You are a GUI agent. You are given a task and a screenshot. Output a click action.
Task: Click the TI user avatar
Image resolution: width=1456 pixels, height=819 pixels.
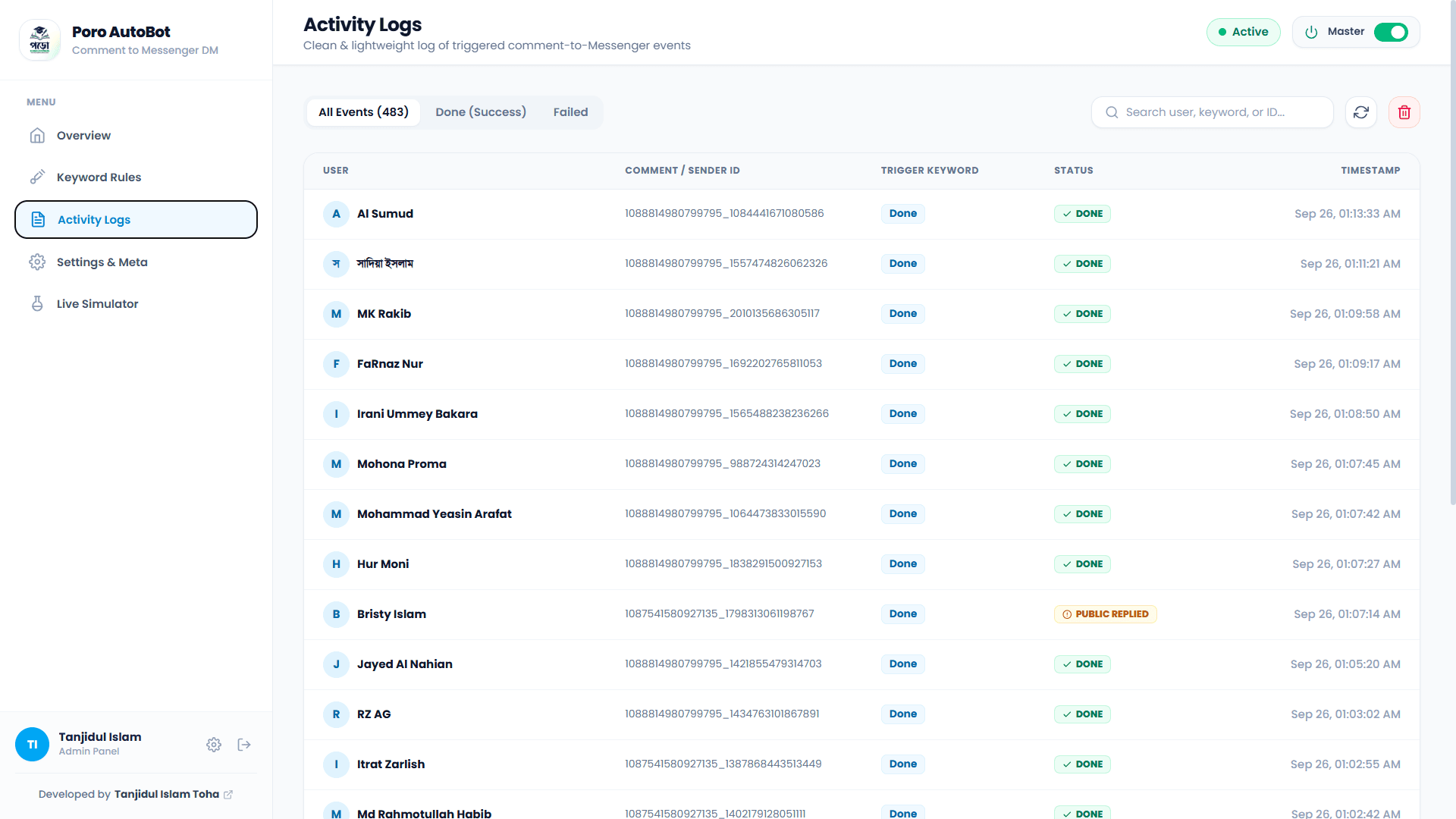point(33,745)
